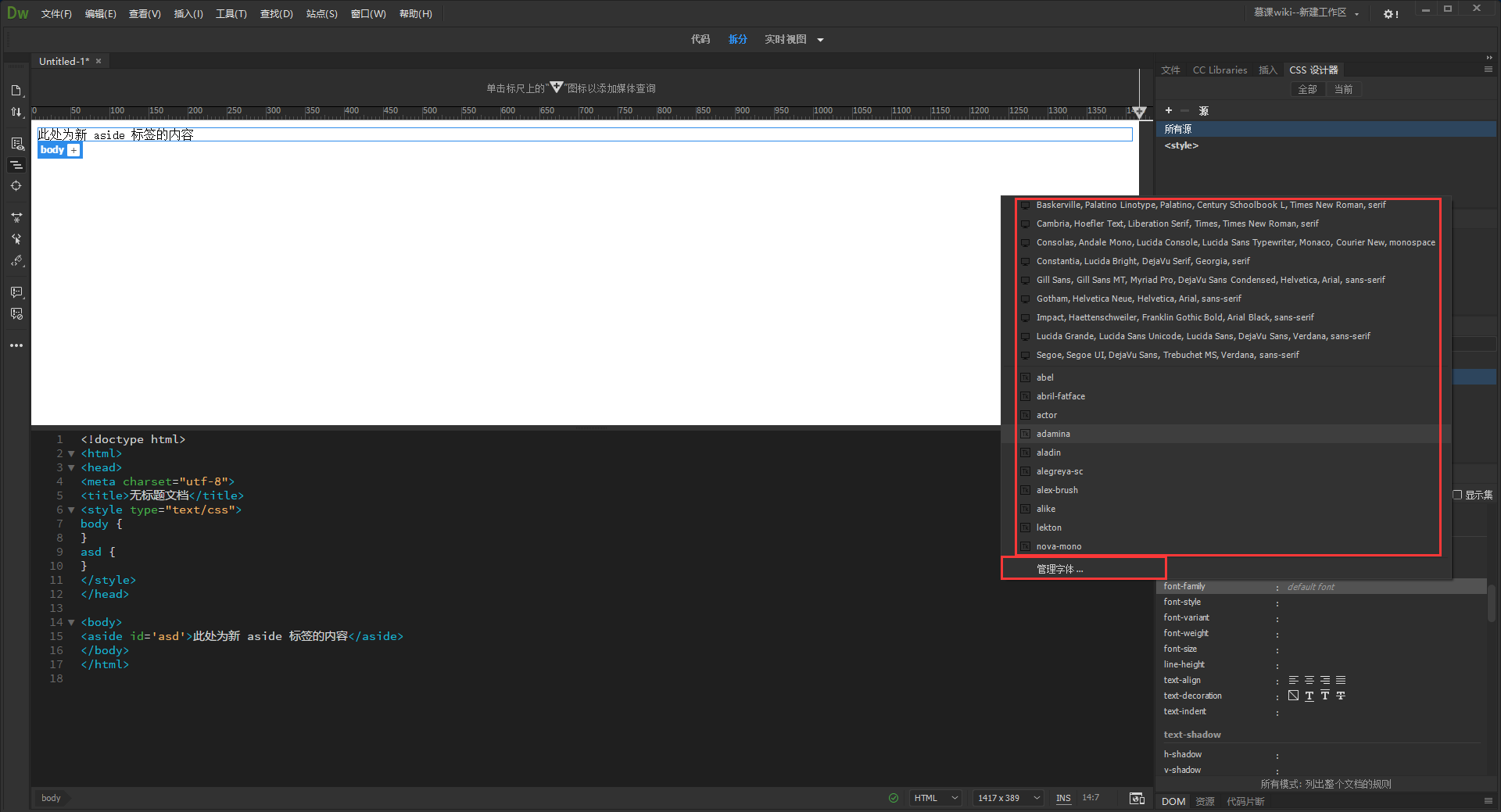Open CSS Designer panel options menu icon
The image size is (1501, 812).
(1488, 70)
